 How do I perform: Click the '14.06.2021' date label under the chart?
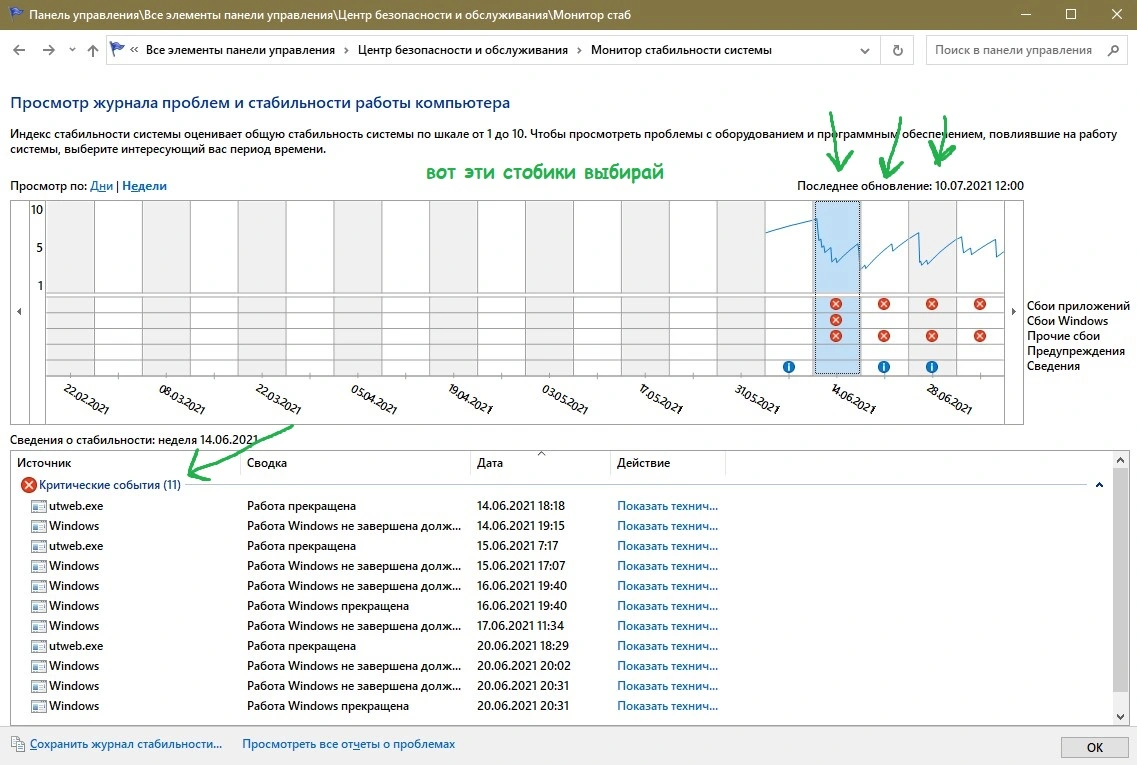tap(853, 399)
